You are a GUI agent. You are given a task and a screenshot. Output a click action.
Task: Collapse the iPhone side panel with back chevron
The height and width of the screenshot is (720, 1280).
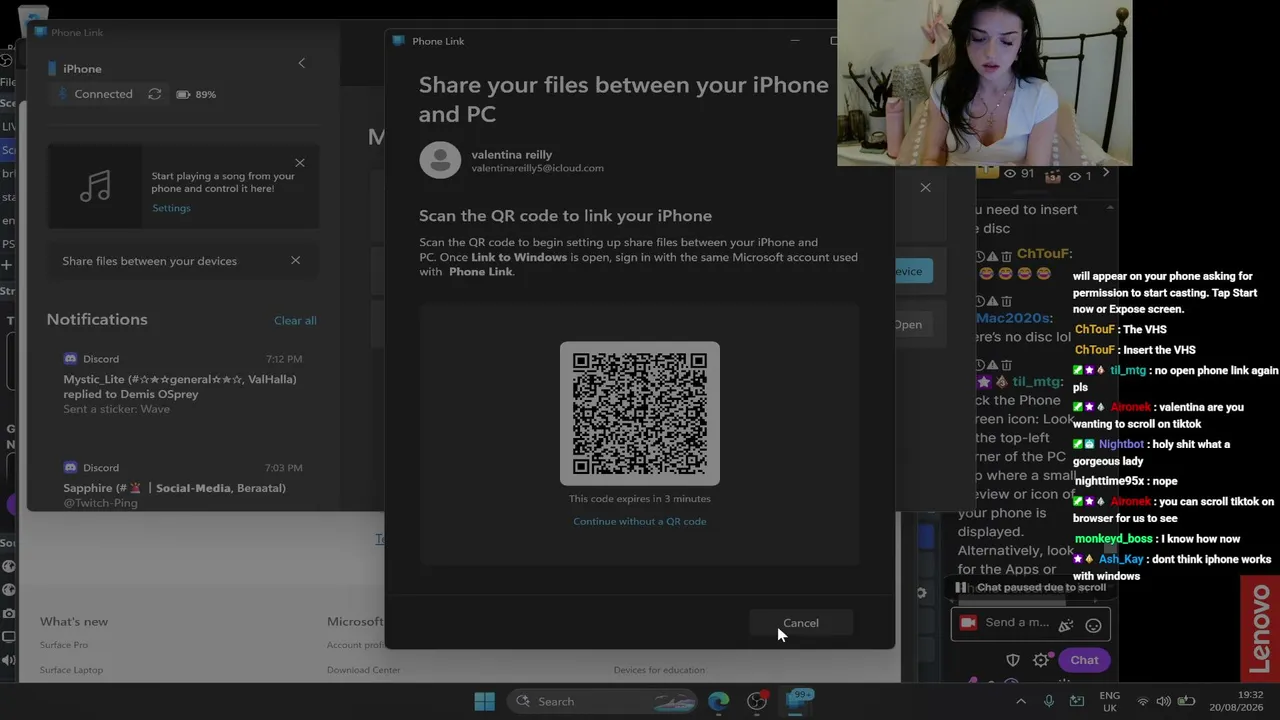click(302, 63)
